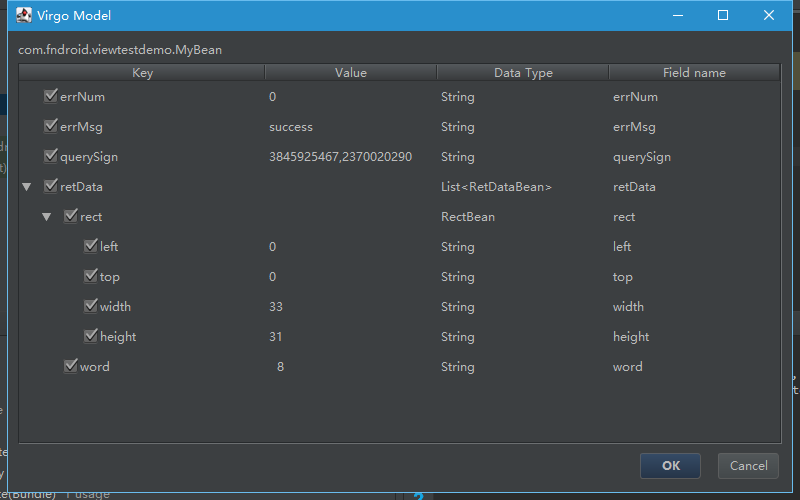Collapse the retData tree node
This screenshot has height=500, width=800.
(x=27, y=187)
